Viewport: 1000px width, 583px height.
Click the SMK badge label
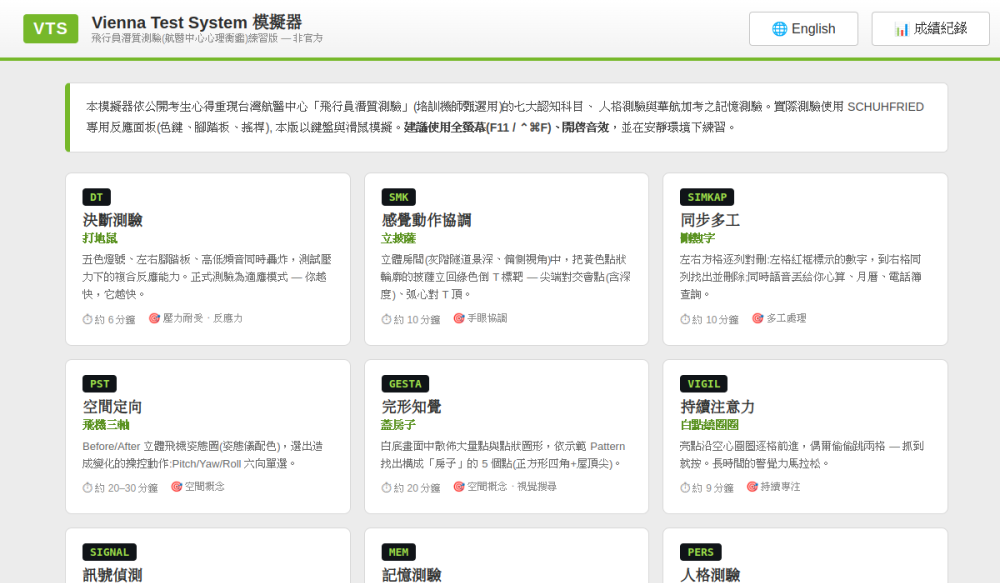[x=399, y=197]
